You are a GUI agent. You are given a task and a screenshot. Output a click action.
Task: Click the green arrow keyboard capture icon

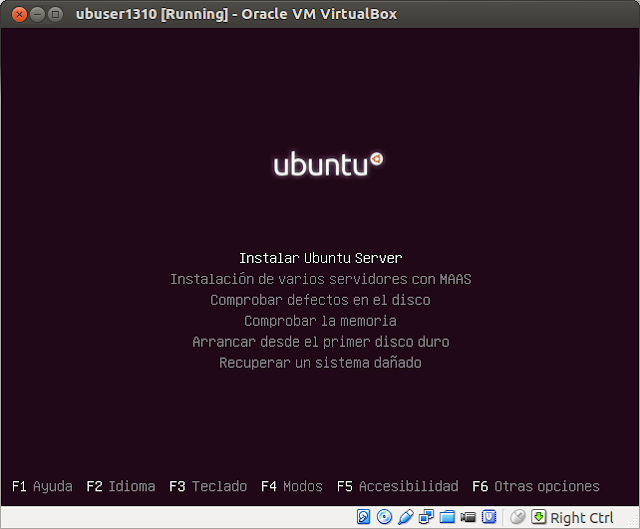pos(538,517)
